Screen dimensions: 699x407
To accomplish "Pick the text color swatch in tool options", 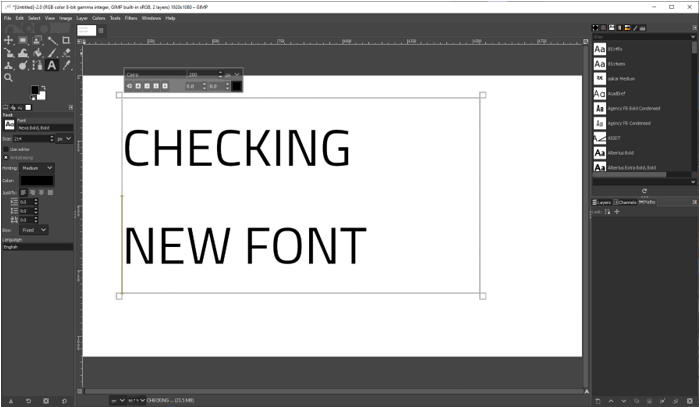I will 37,181.
